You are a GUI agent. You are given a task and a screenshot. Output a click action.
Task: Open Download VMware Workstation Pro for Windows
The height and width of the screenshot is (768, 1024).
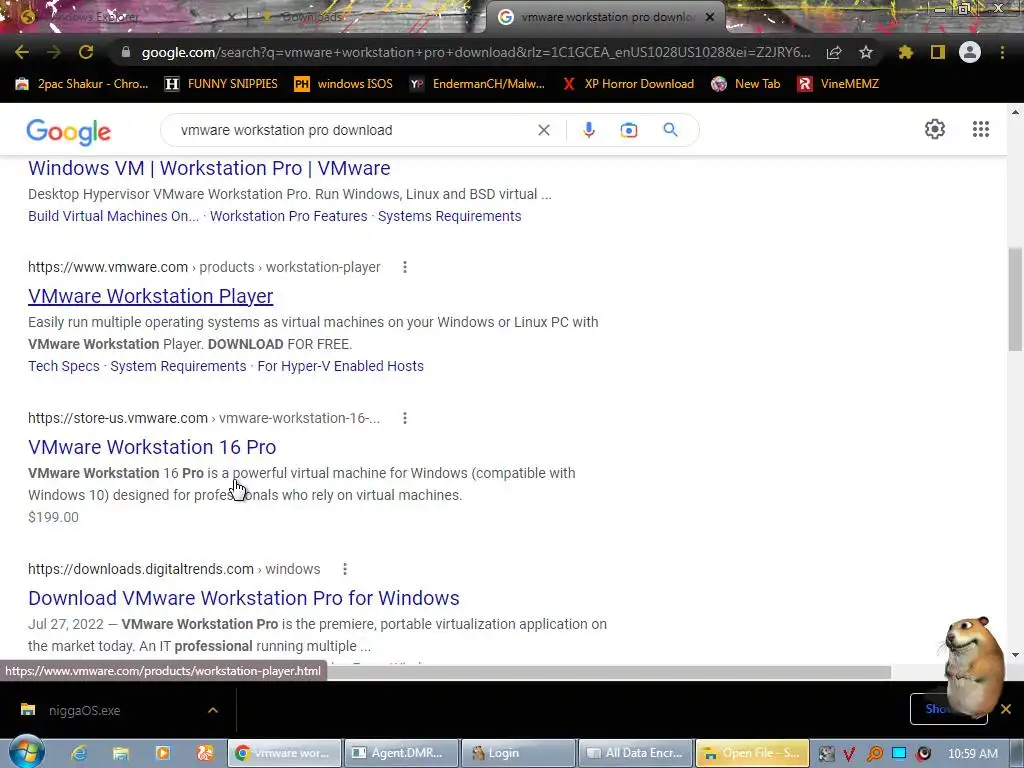(x=244, y=598)
